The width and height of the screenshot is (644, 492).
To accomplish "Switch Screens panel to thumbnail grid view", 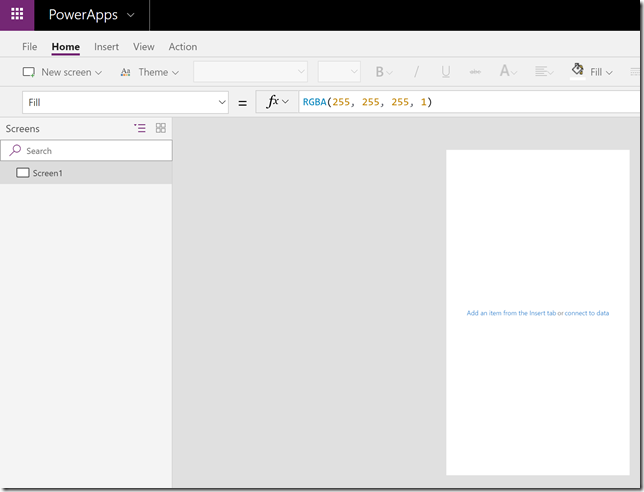I will pyautogui.click(x=161, y=128).
